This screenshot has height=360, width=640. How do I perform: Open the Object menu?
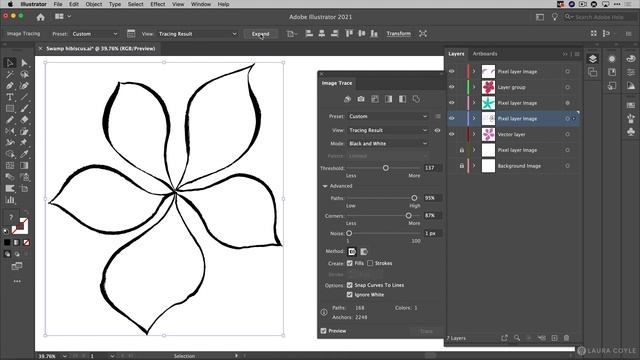pyautogui.click(x=93, y=4)
